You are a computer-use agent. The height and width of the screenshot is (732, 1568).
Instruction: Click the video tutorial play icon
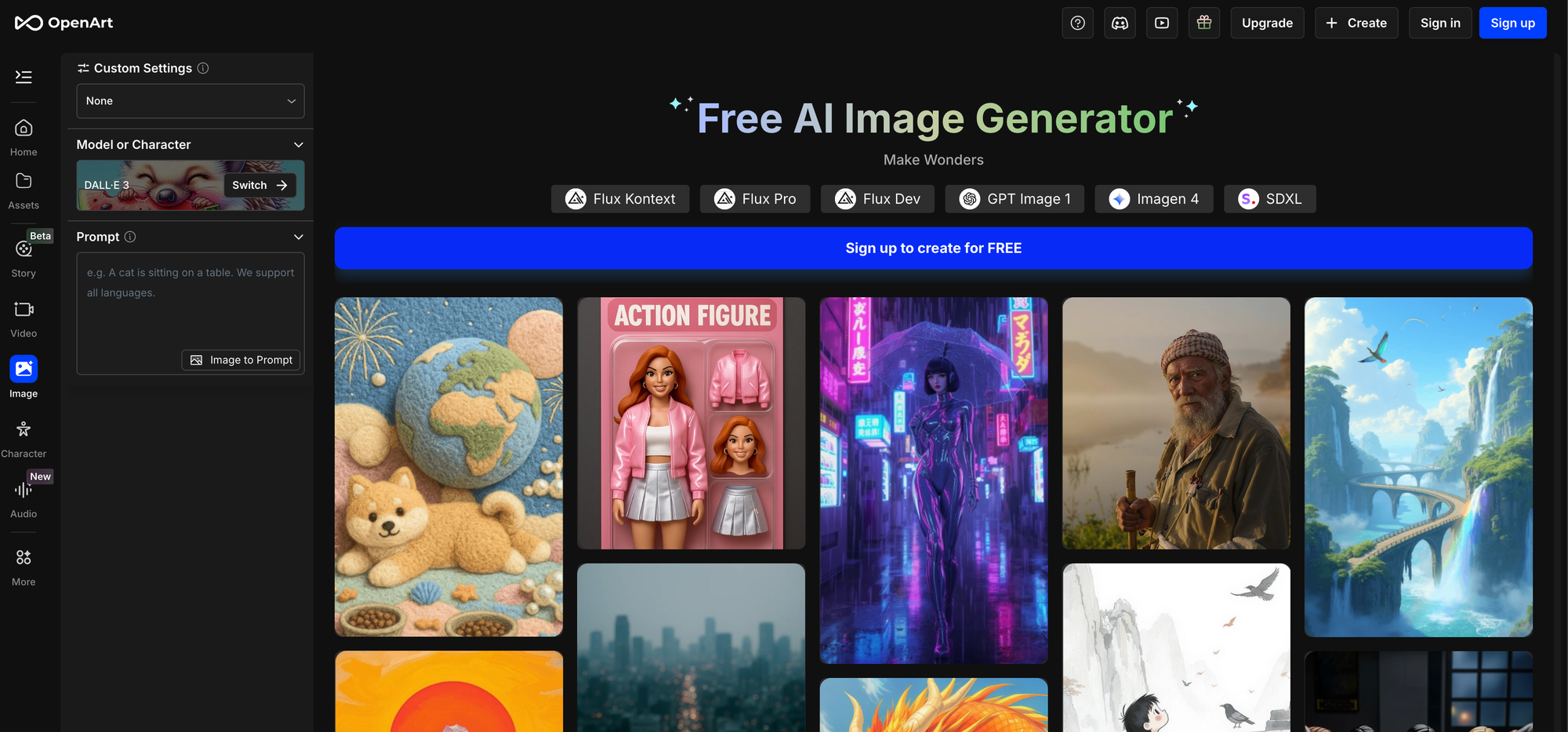pos(1162,23)
